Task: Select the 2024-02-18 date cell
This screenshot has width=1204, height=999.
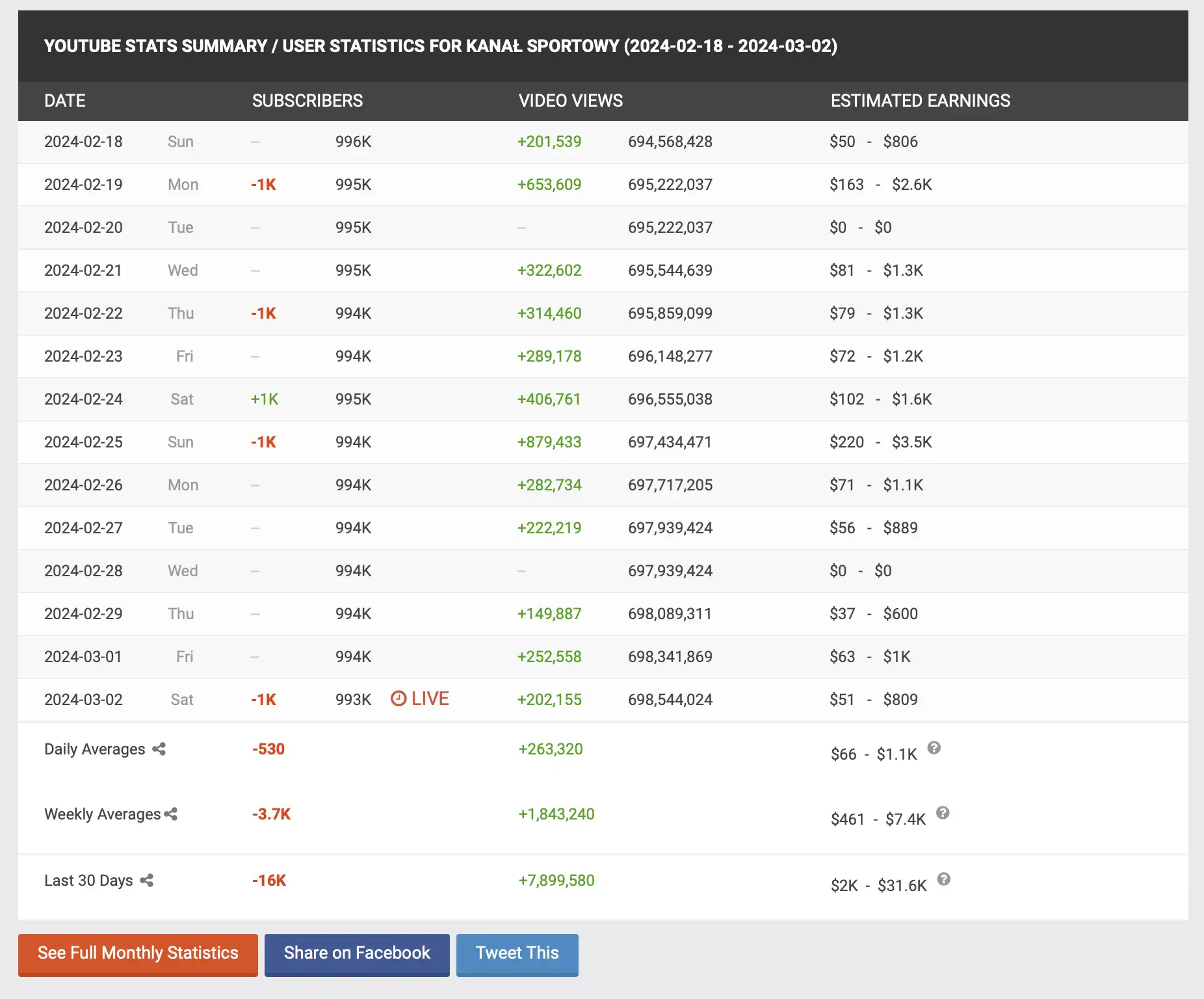Action: coord(83,142)
